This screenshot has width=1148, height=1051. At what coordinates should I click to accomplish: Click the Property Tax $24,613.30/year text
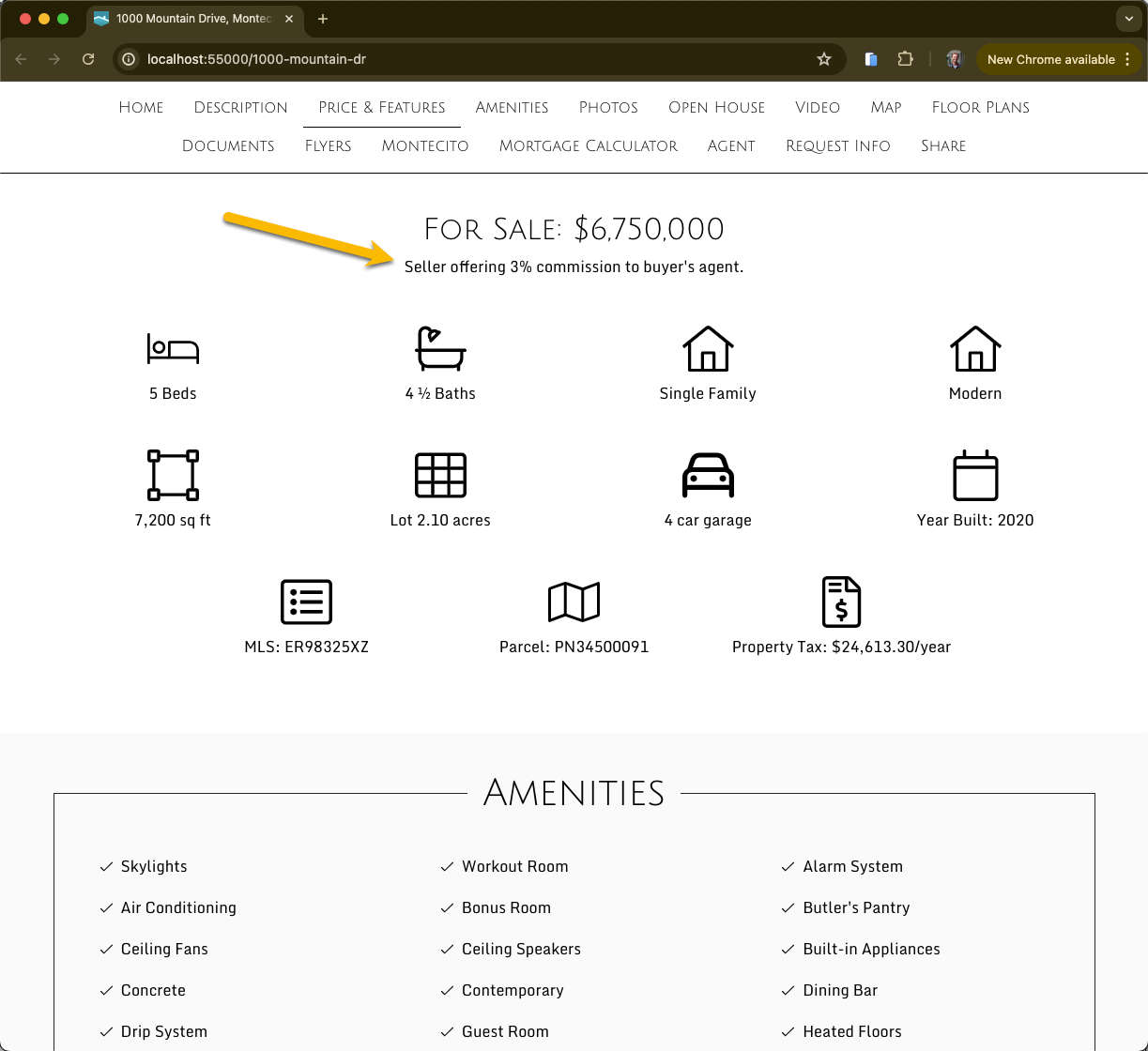click(x=841, y=647)
